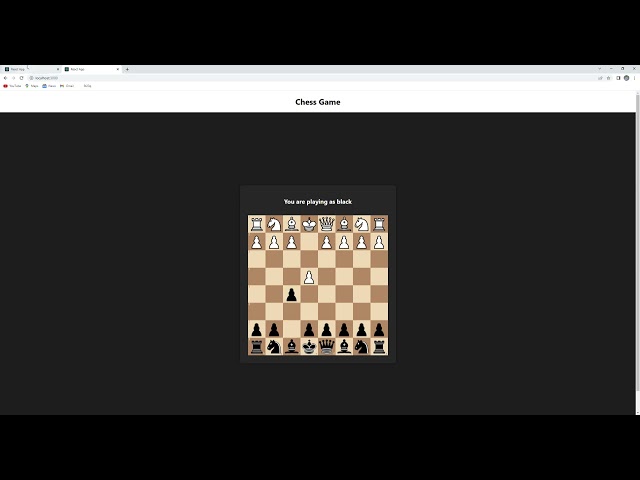Switch to the second React App tab

click(x=91, y=69)
